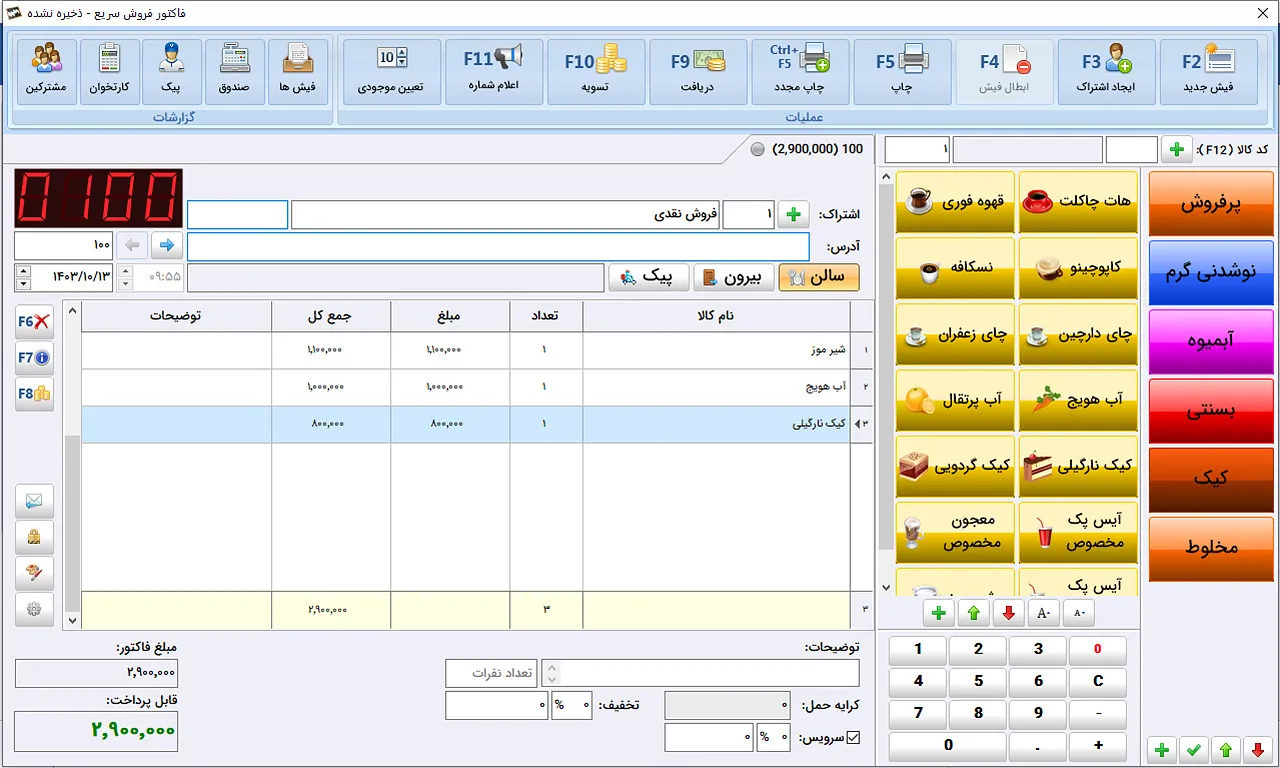Viewport: 1280px width, 768px height.
Task: Click the F6 delete row icon
Action: [x=34, y=322]
